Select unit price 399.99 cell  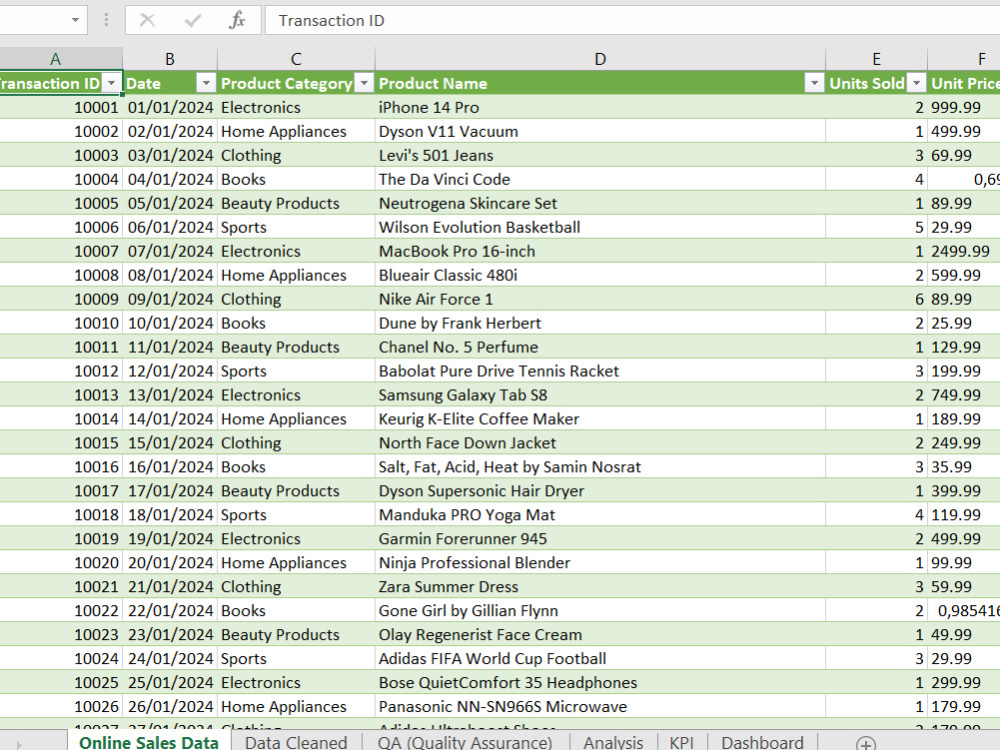(x=964, y=491)
